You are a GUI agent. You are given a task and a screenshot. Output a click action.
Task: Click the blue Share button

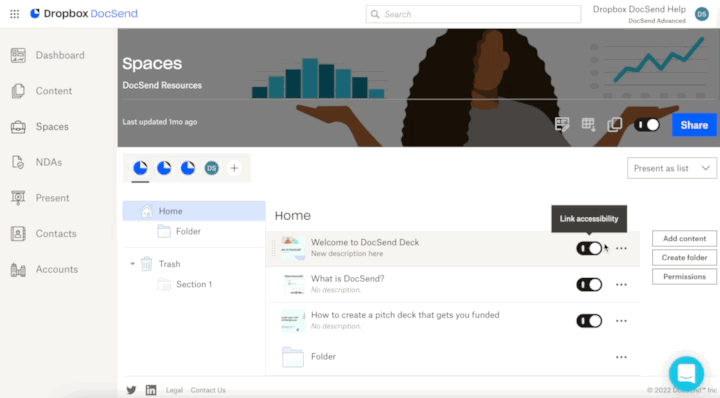694,125
